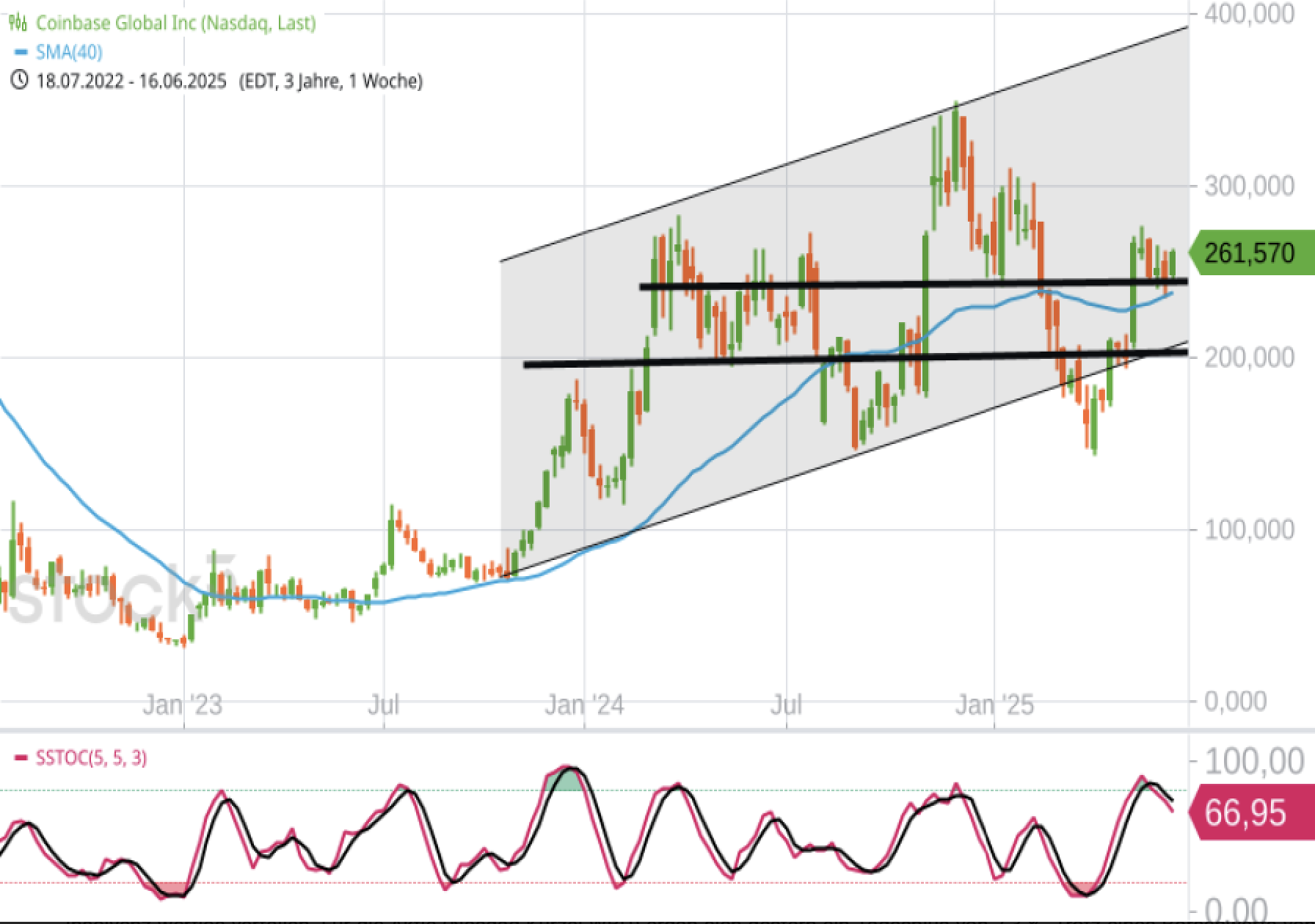The width and height of the screenshot is (1315, 924).
Task: Click the (EDT, 3 Jahre, 1 Woche) label
Action: (x=331, y=81)
